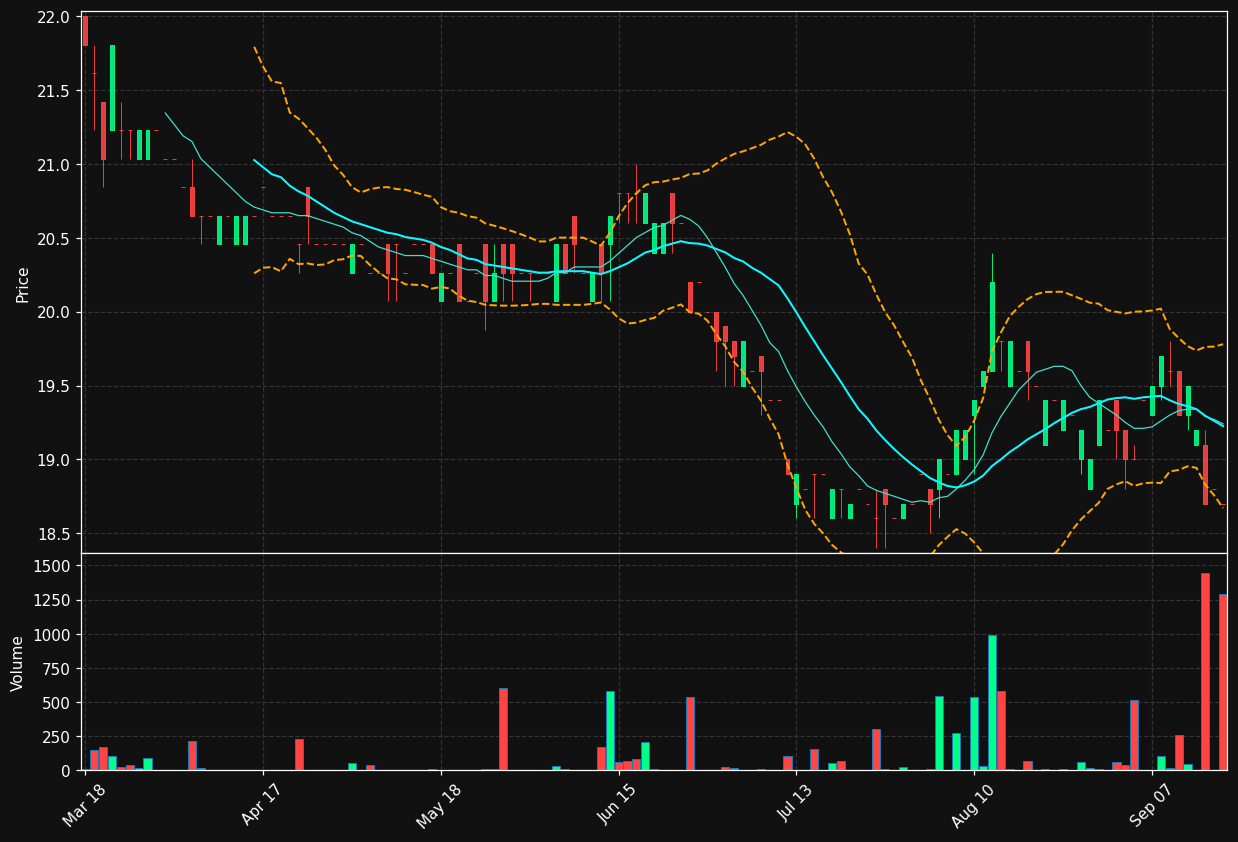
Task: Click the 19.5 price axis tick label
Action: (x=54, y=387)
